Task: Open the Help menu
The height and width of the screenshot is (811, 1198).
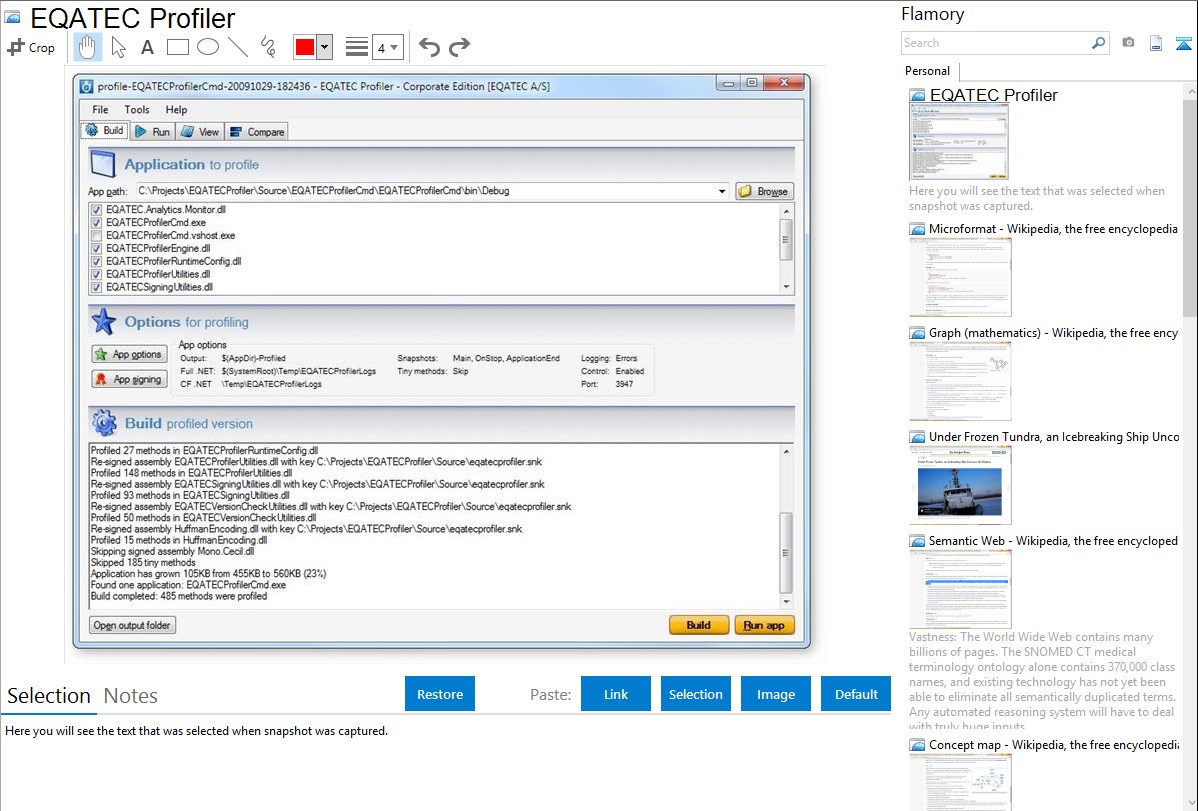Action: pyautogui.click(x=176, y=109)
